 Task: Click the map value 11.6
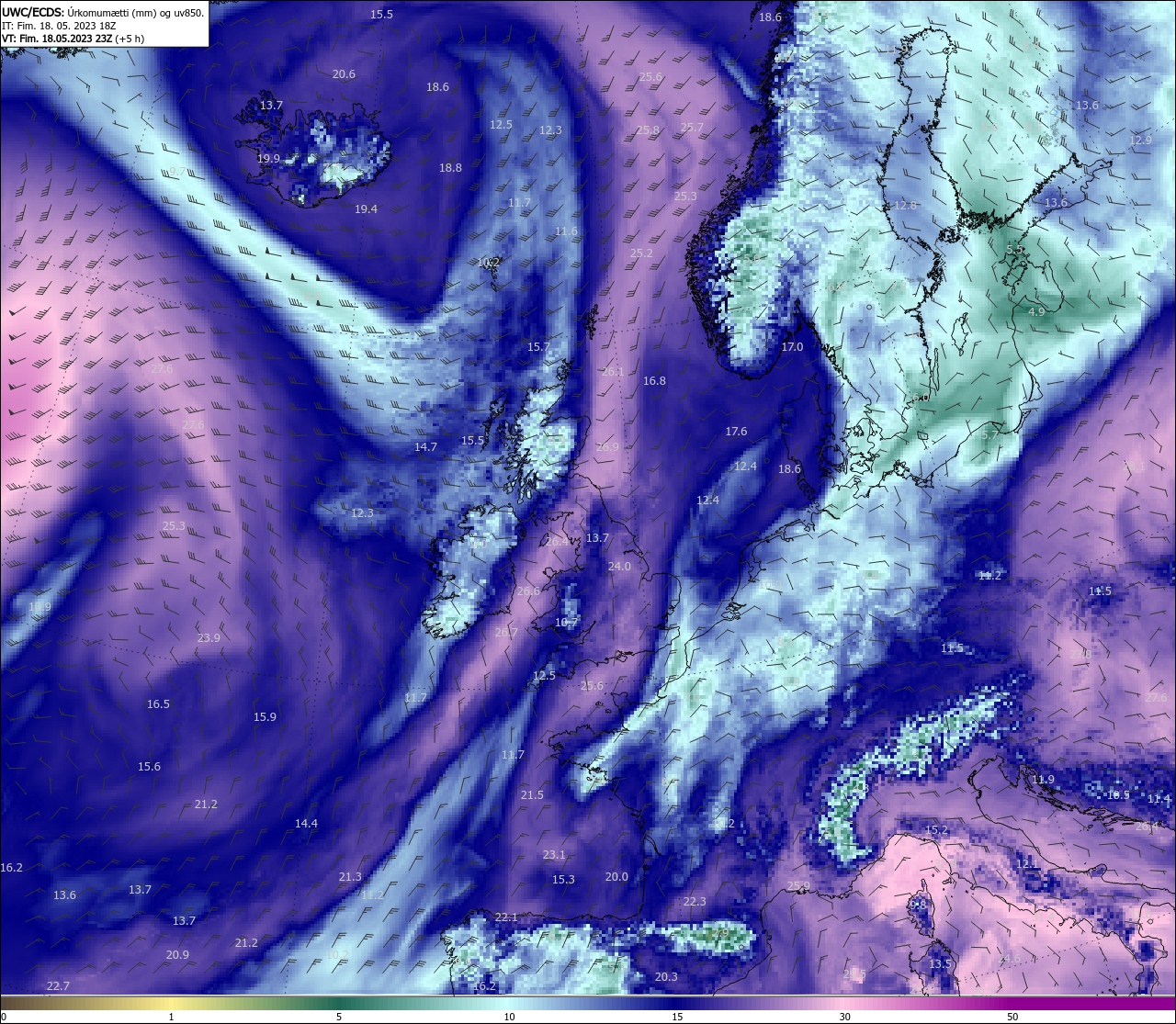(x=566, y=231)
